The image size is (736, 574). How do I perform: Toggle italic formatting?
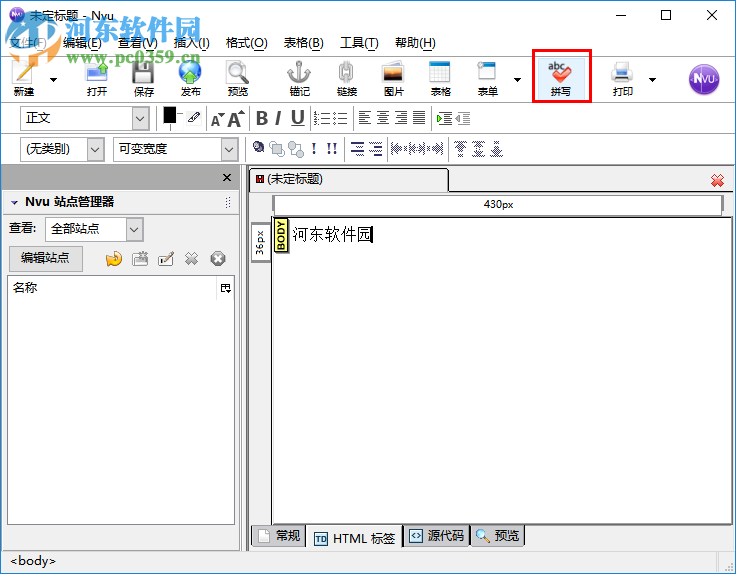[x=278, y=118]
